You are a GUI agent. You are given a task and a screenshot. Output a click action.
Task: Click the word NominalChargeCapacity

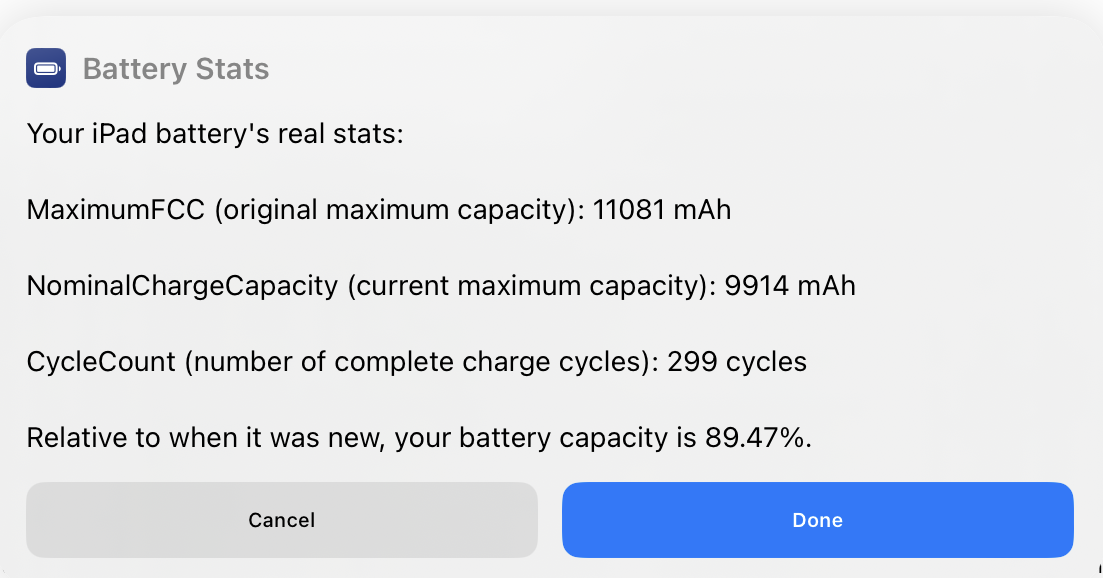coord(182,286)
